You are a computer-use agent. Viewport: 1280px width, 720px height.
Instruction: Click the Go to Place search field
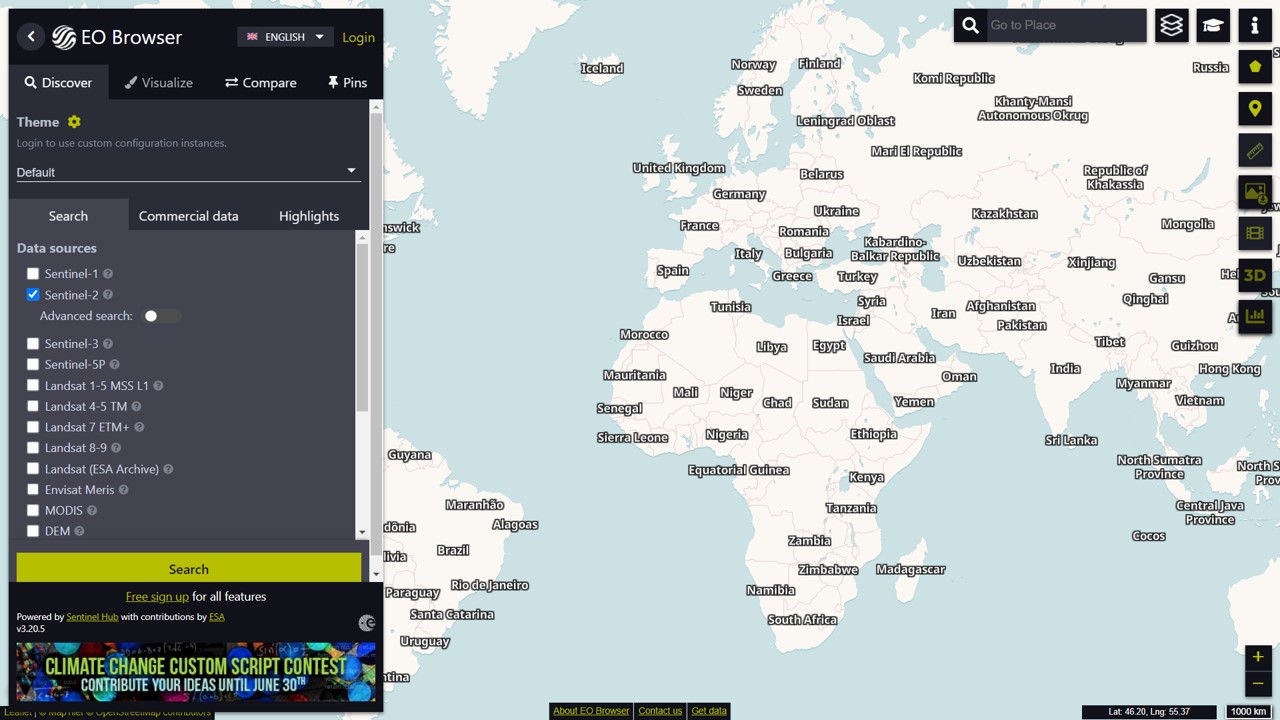pos(1062,25)
